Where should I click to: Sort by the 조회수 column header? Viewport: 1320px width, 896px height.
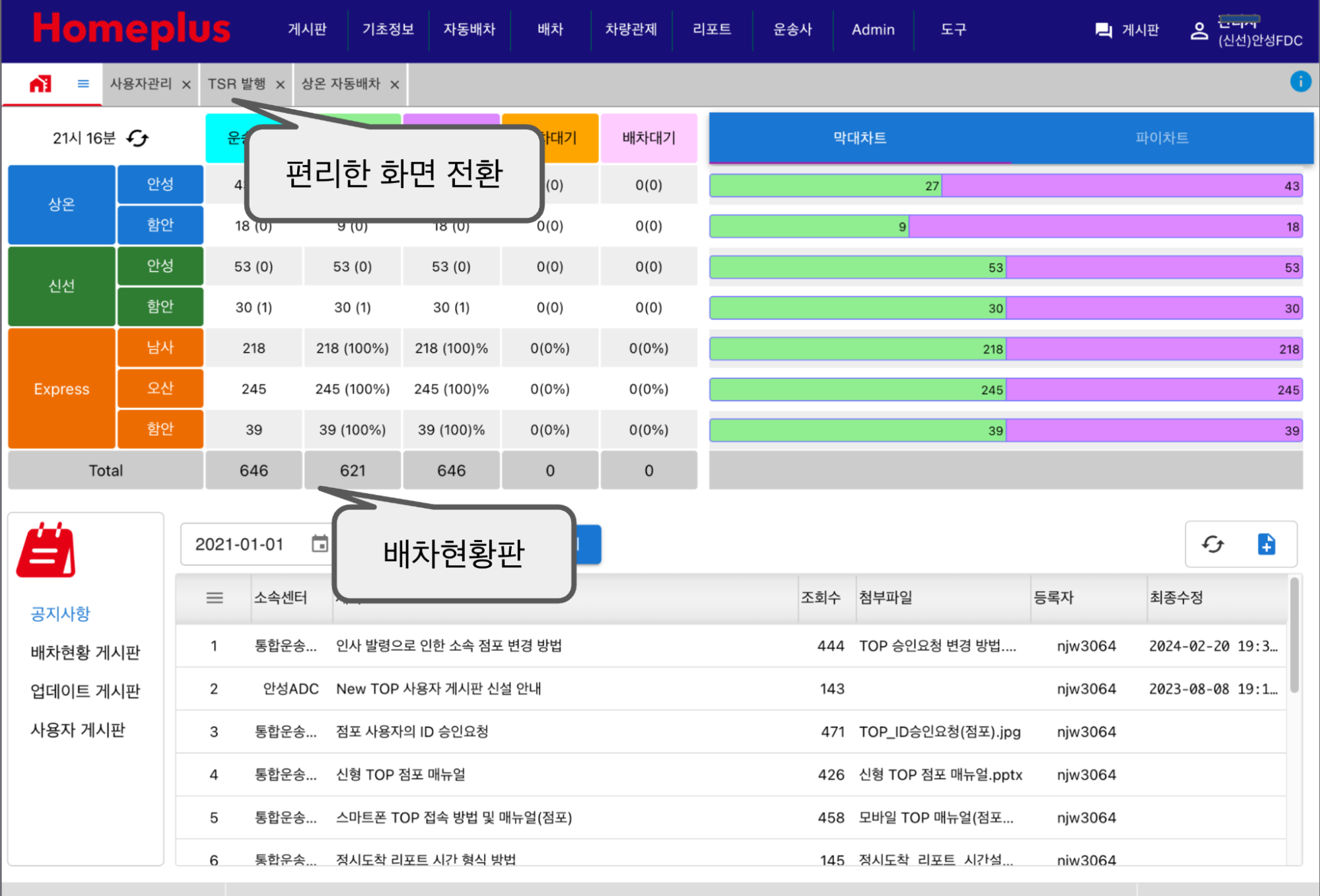coord(820,598)
